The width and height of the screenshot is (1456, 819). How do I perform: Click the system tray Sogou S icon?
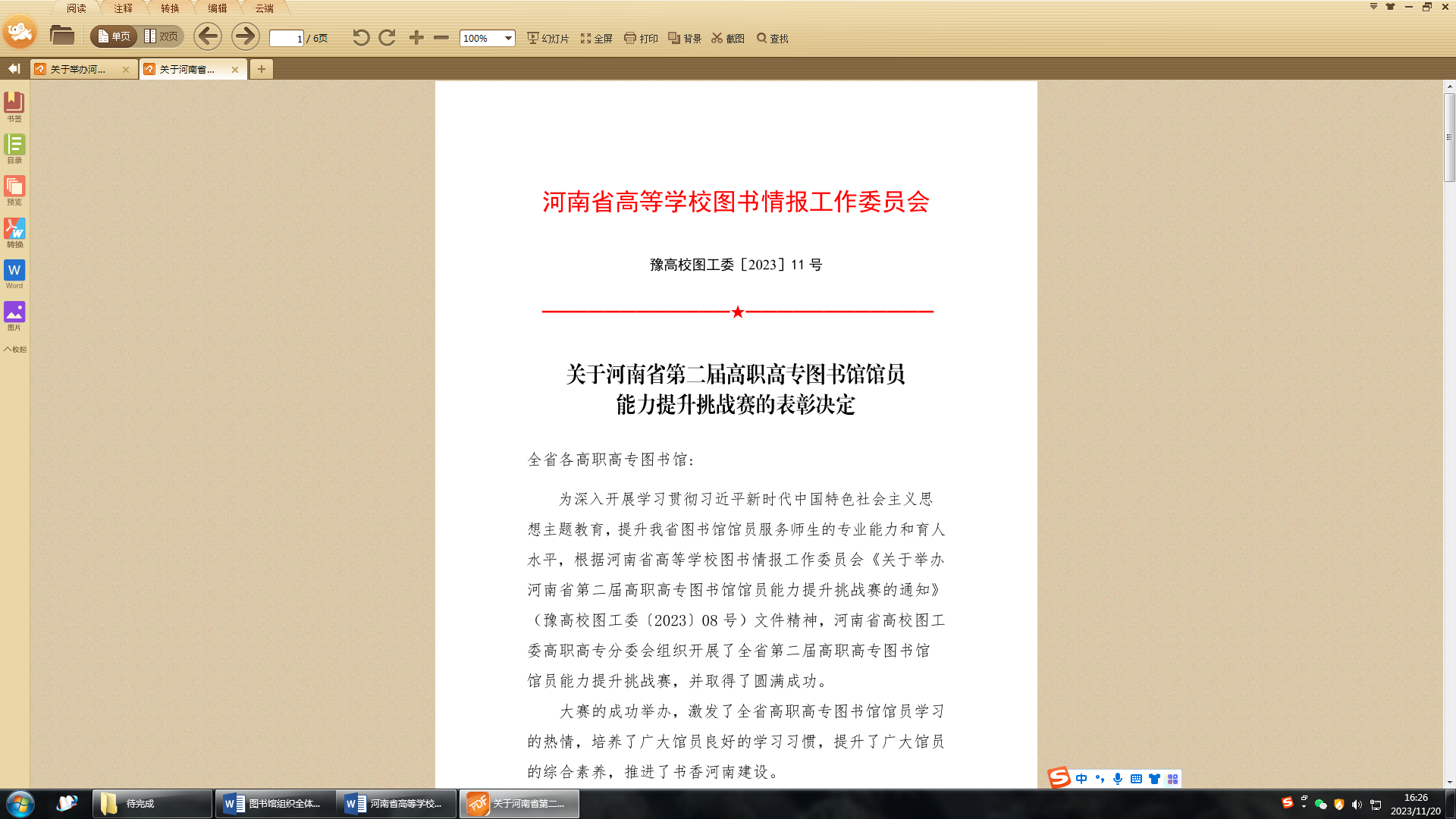click(1287, 802)
